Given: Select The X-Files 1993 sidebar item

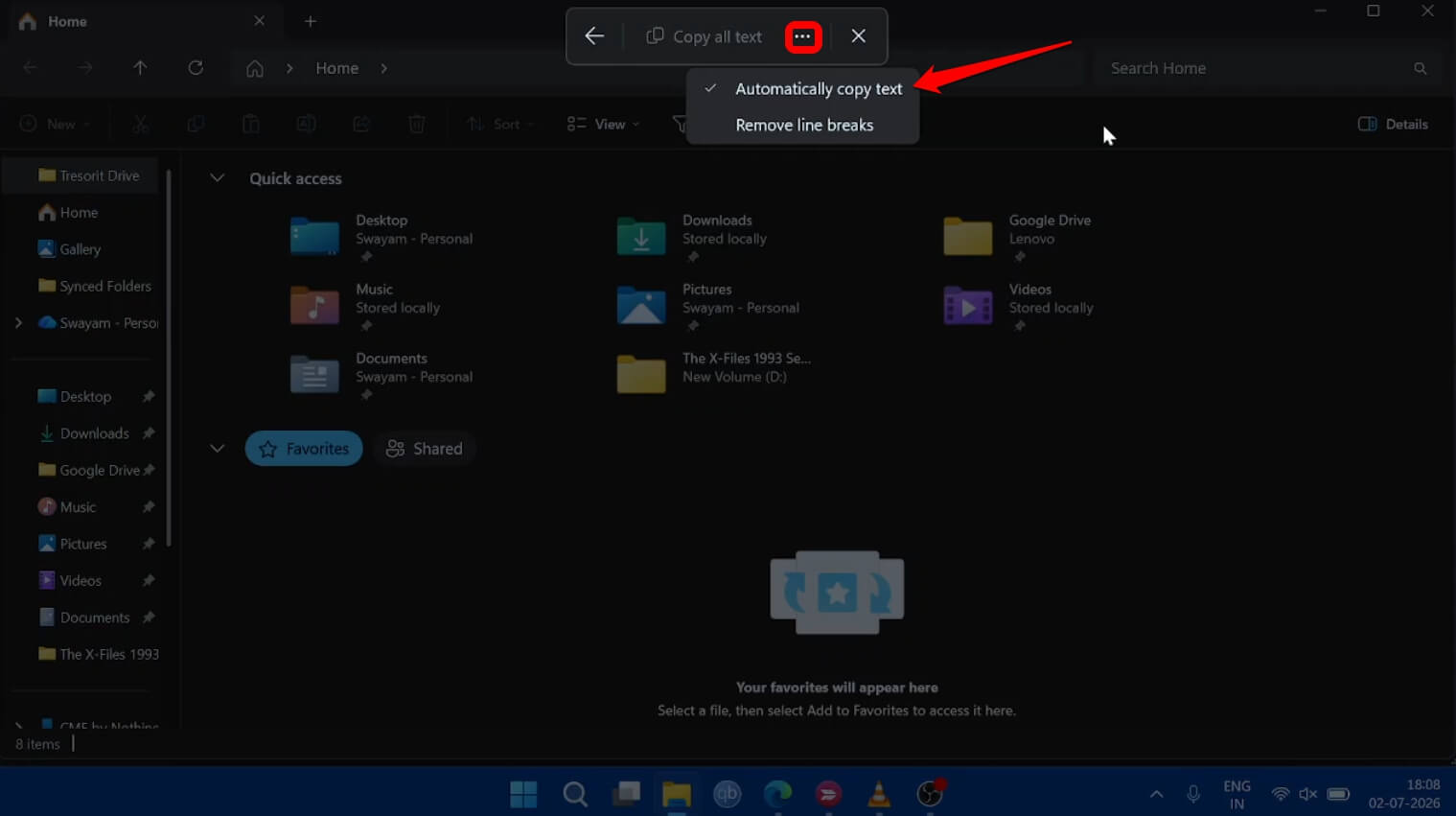Looking at the screenshot, I should (x=98, y=654).
